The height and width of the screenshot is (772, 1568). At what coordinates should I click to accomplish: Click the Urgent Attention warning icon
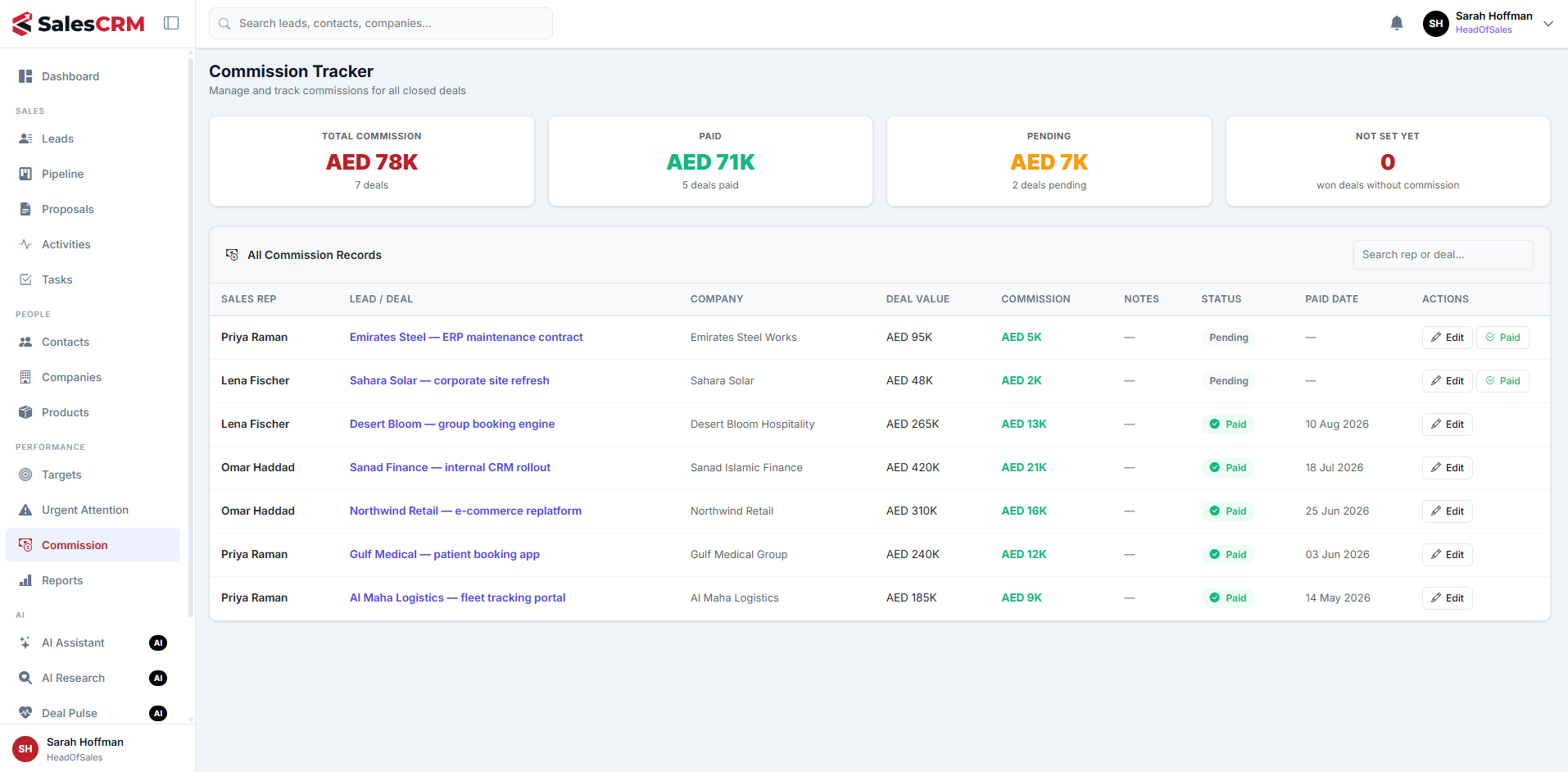coord(25,510)
